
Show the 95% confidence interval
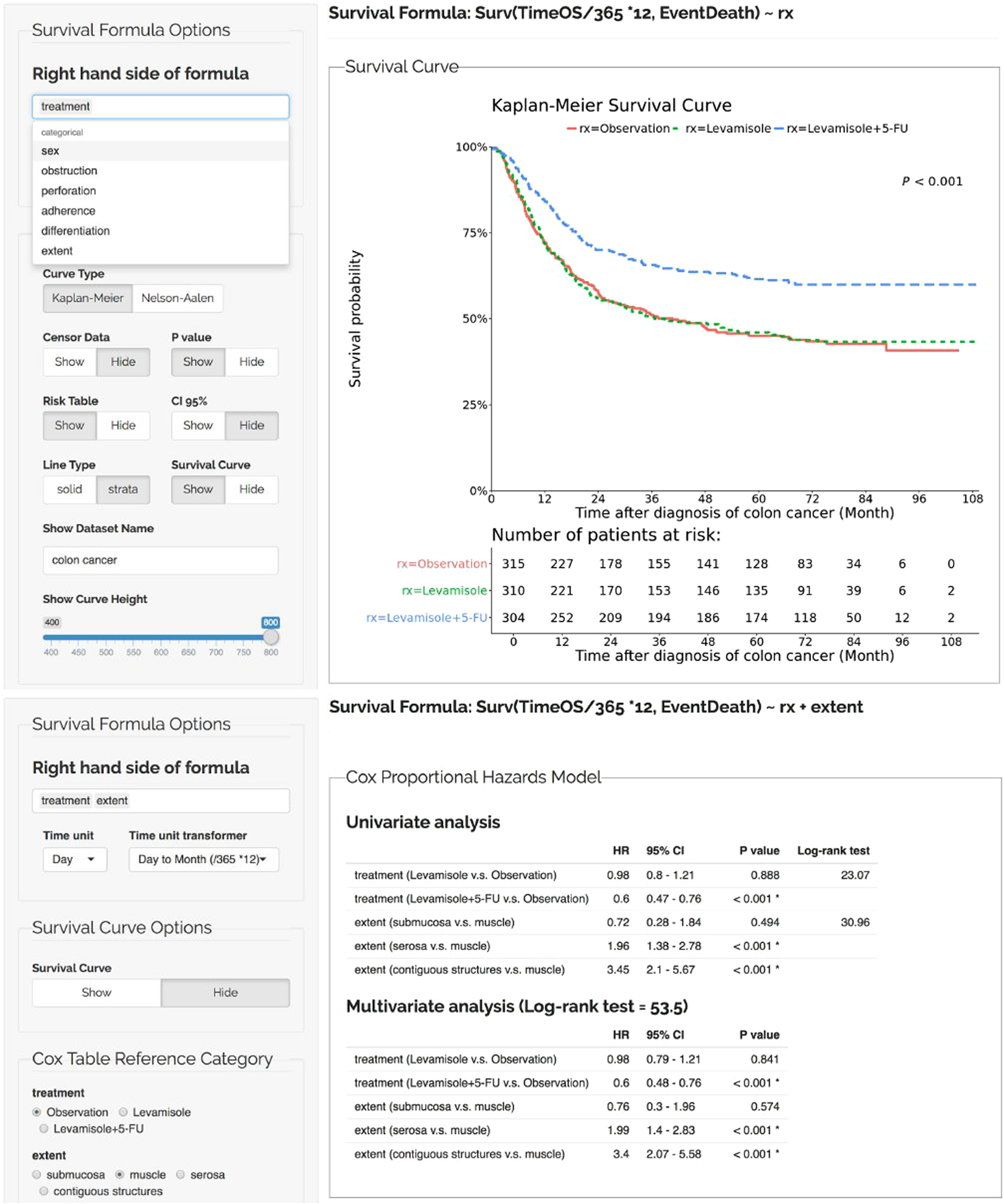click(x=198, y=425)
